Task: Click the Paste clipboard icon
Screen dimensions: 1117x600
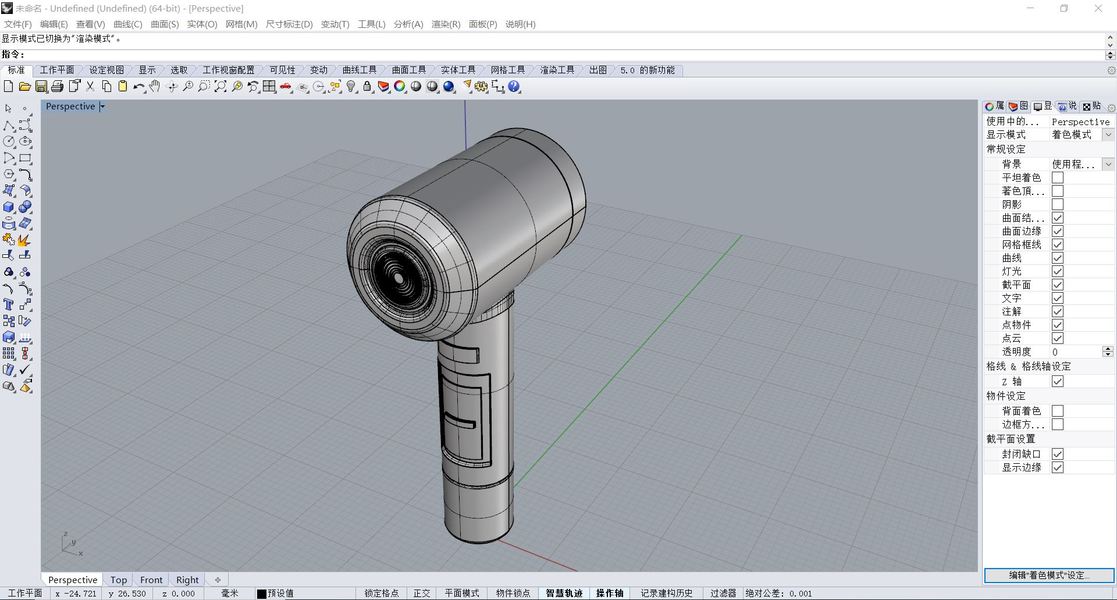Action: [x=123, y=86]
